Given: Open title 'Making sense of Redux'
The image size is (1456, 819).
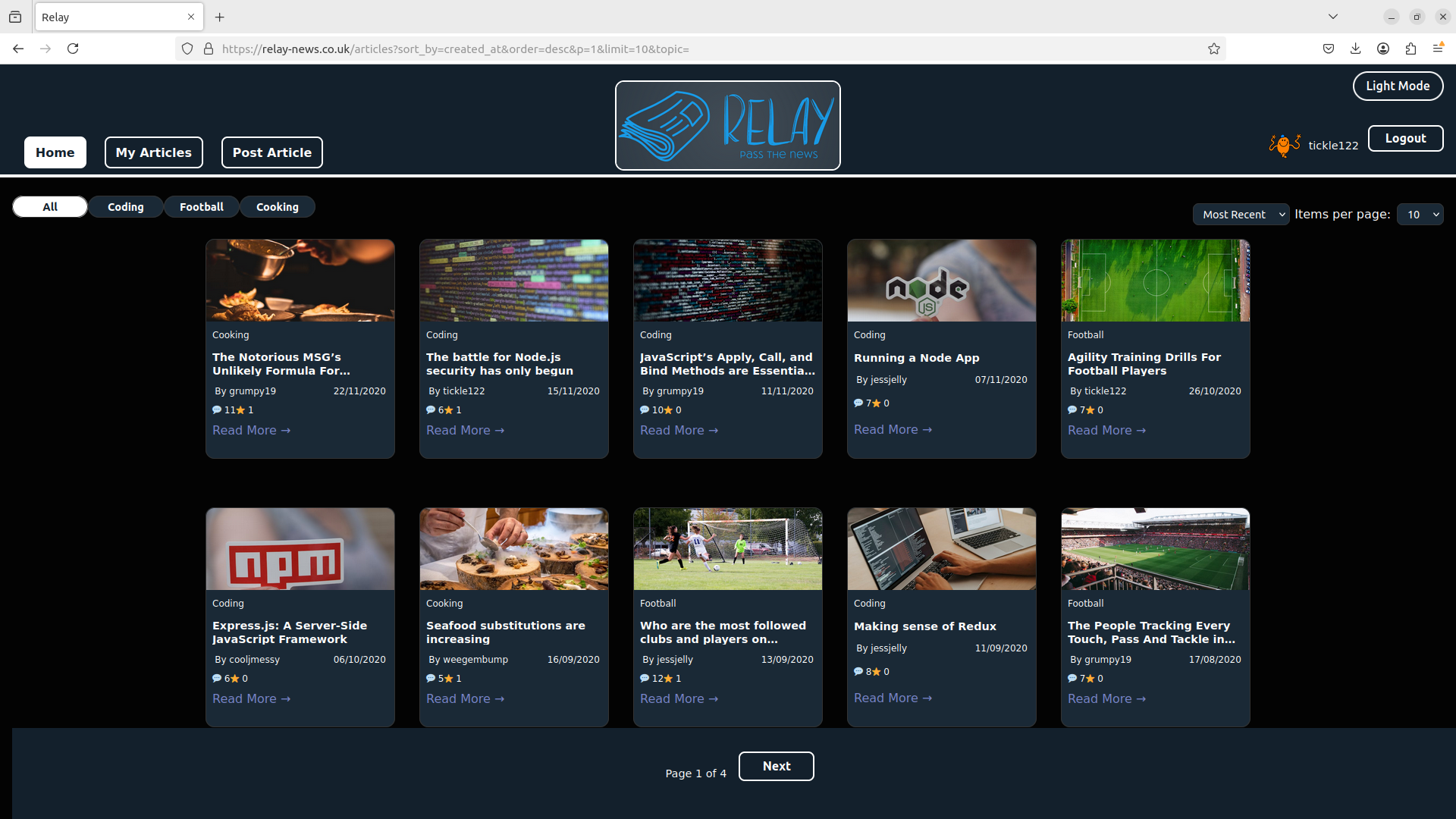Looking at the screenshot, I should pyautogui.click(x=924, y=626).
